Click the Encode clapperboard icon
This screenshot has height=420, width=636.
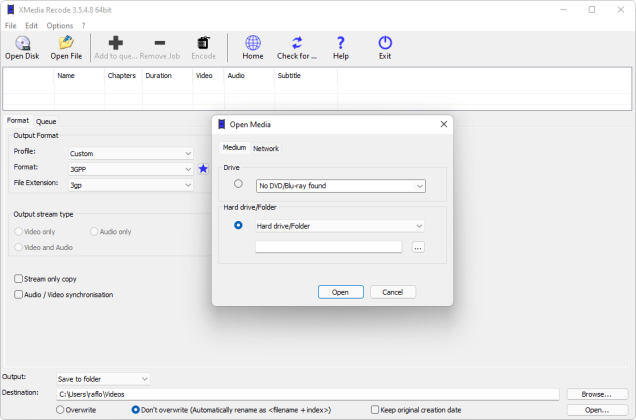pyautogui.click(x=204, y=43)
